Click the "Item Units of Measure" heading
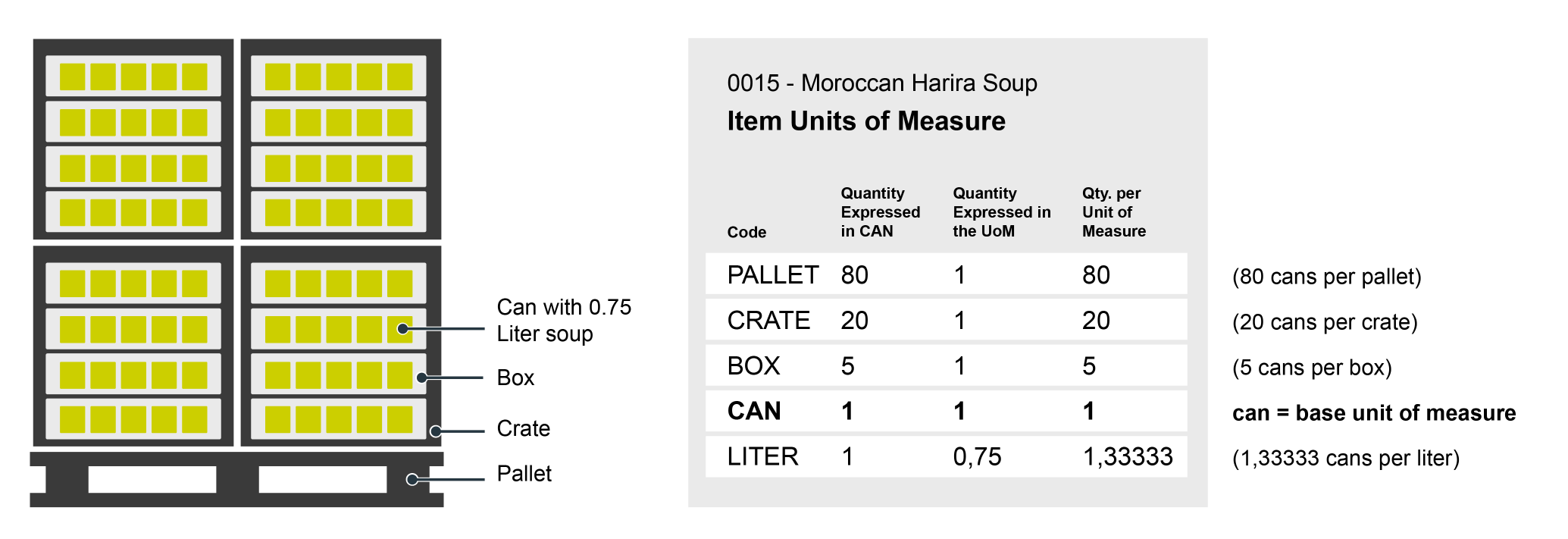The height and width of the screenshot is (539, 1568). [865, 121]
